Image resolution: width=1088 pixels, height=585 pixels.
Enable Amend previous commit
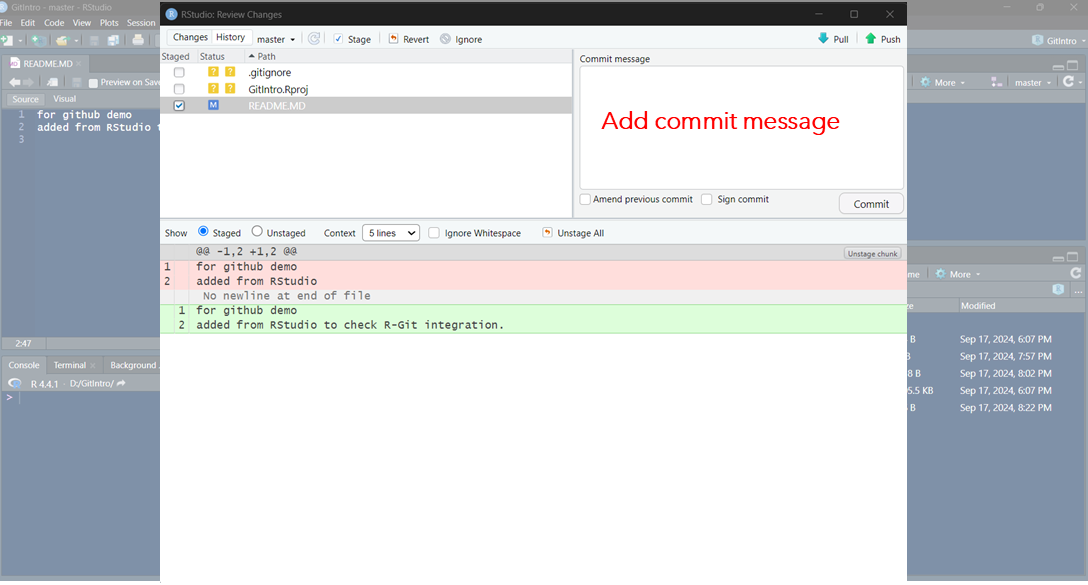(585, 199)
